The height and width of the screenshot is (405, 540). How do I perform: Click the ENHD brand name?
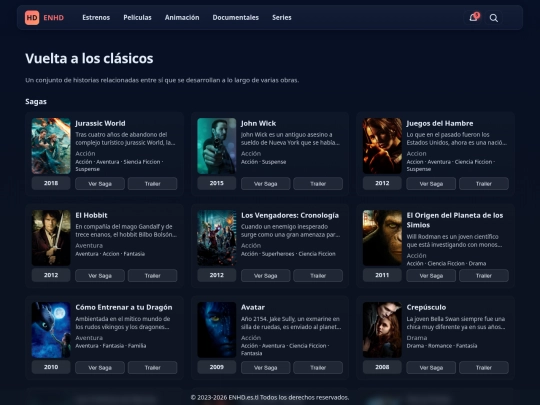tap(53, 18)
